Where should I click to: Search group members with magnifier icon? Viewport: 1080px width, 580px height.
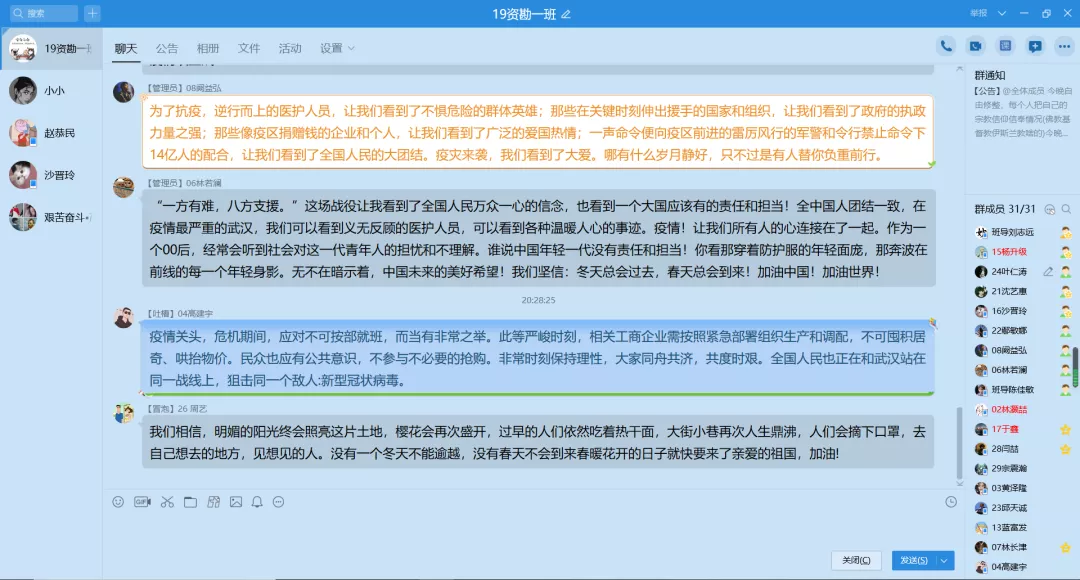(x=1049, y=209)
